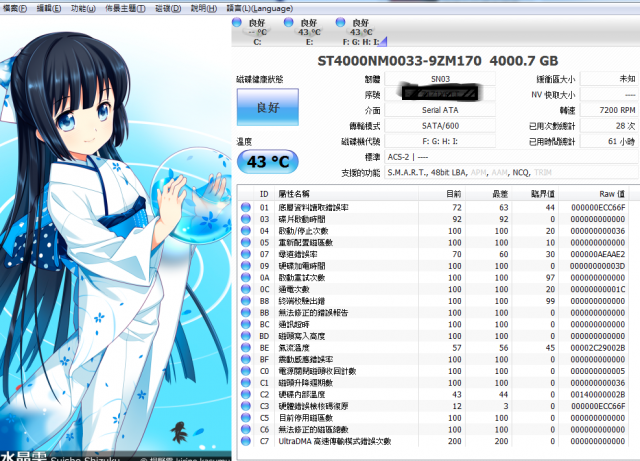Open the 編輯(E) menu
The image size is (640, 461).
49,8
